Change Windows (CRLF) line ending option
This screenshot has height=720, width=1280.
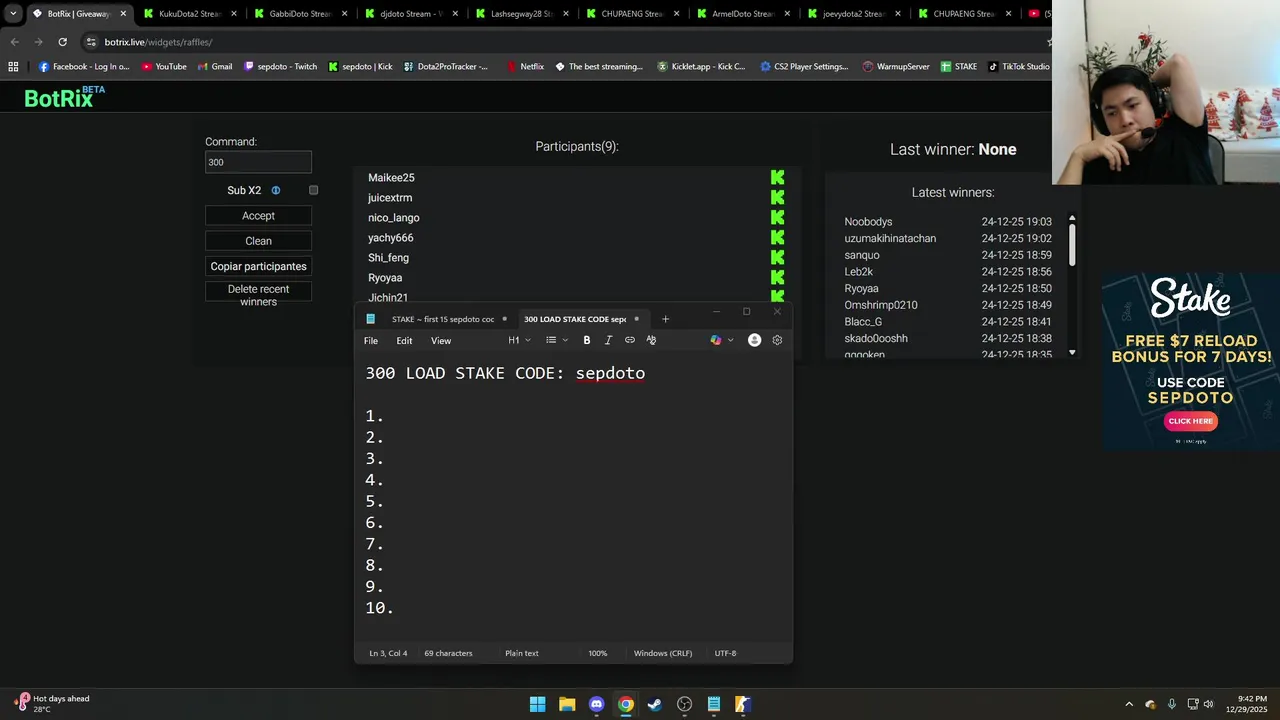click(663, 653)
